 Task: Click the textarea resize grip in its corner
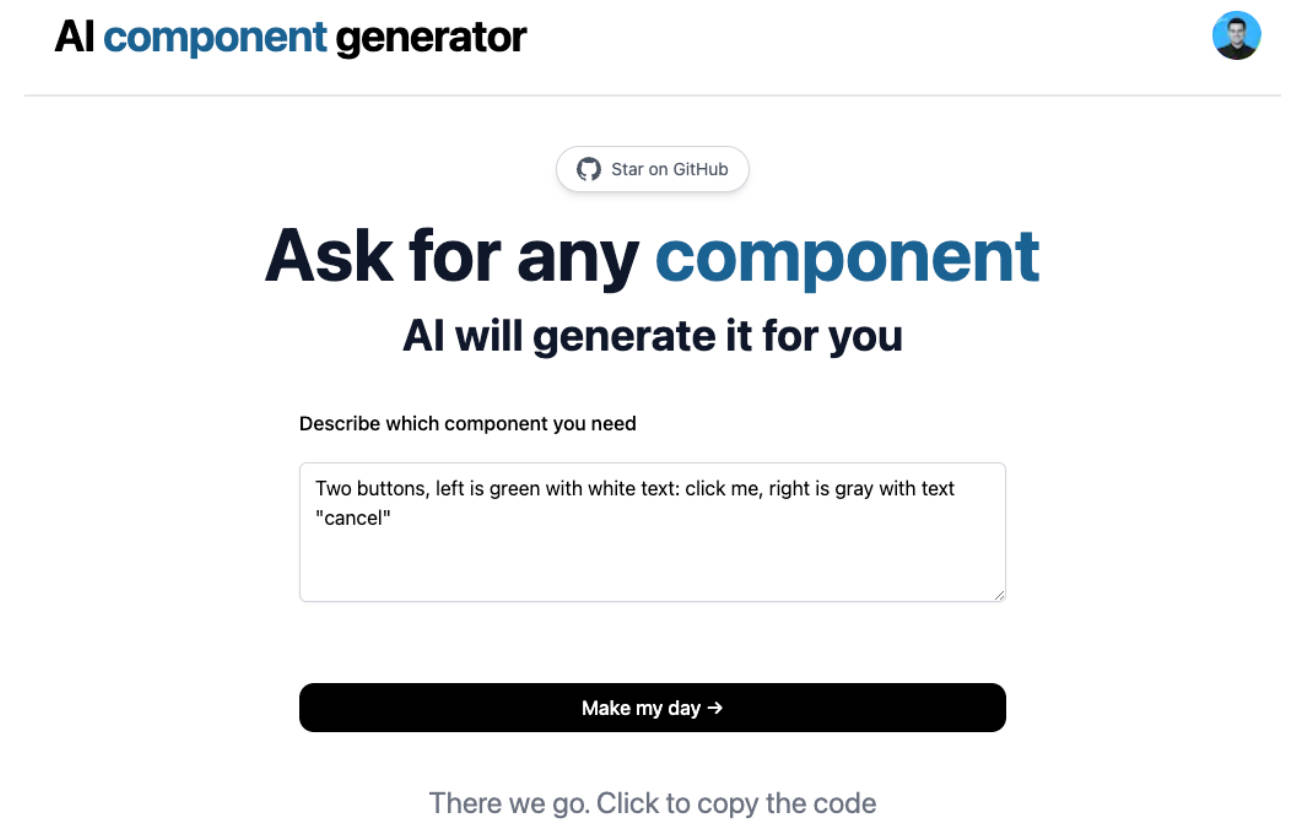coord(1001,596)
